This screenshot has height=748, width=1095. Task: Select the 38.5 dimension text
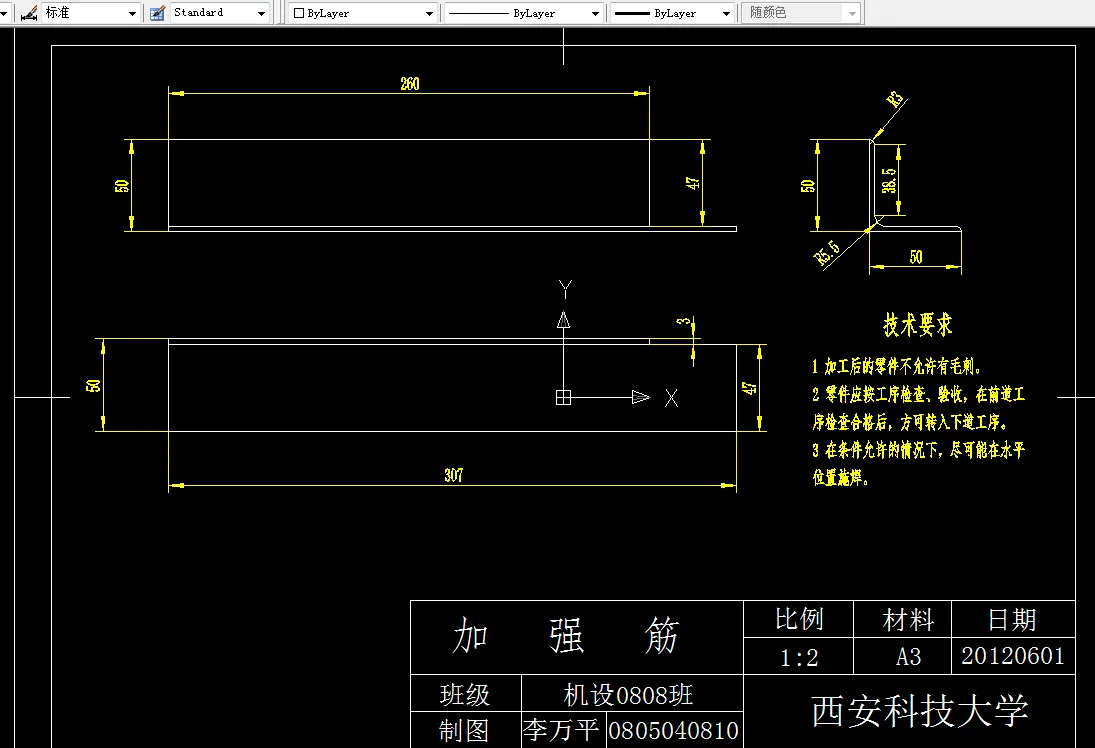click(888, 180)
